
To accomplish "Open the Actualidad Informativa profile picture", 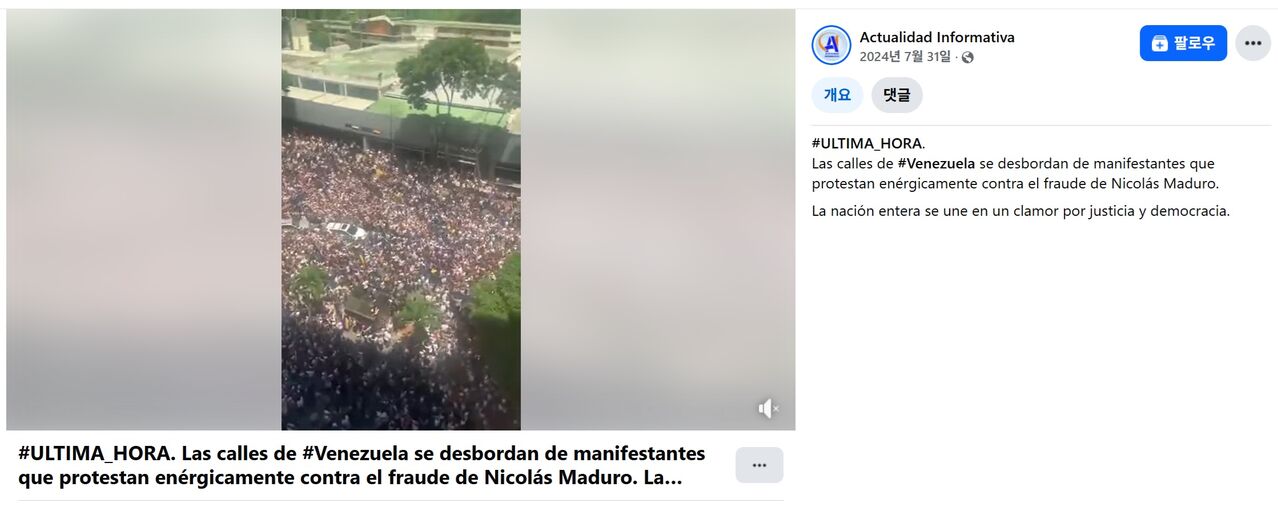I will [831, 45].
